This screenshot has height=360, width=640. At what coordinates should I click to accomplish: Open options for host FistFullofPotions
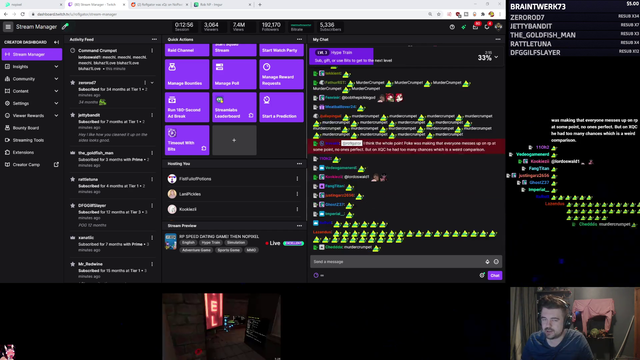pos(297,179)
